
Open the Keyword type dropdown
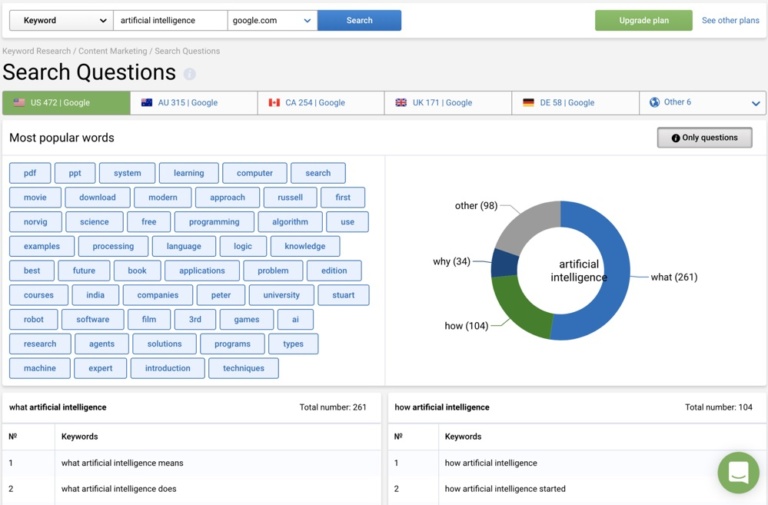click(x=59, y=20)
